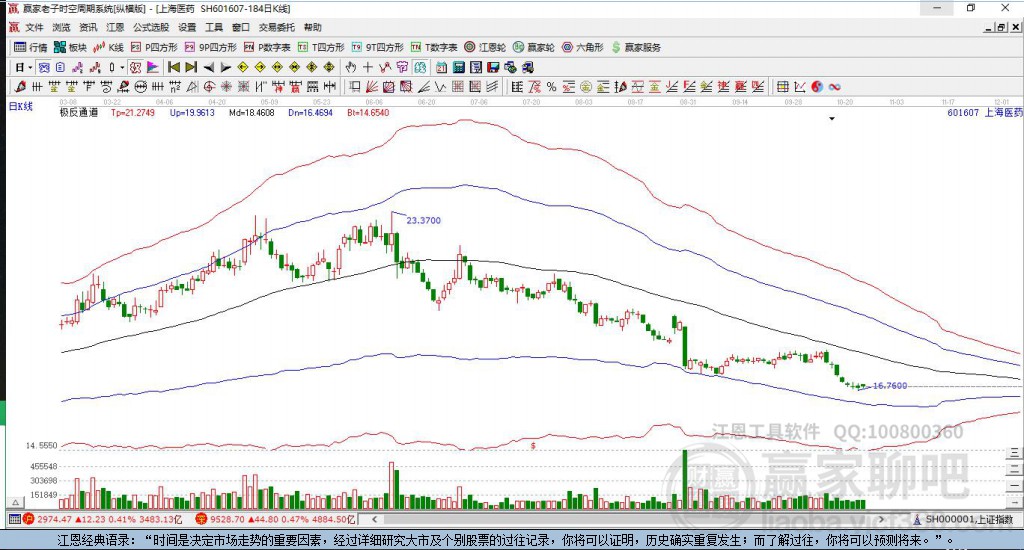Viewport: 1024px width, 550px height.
Task: Open the 公式选股 menu
Action: point(151,27)
